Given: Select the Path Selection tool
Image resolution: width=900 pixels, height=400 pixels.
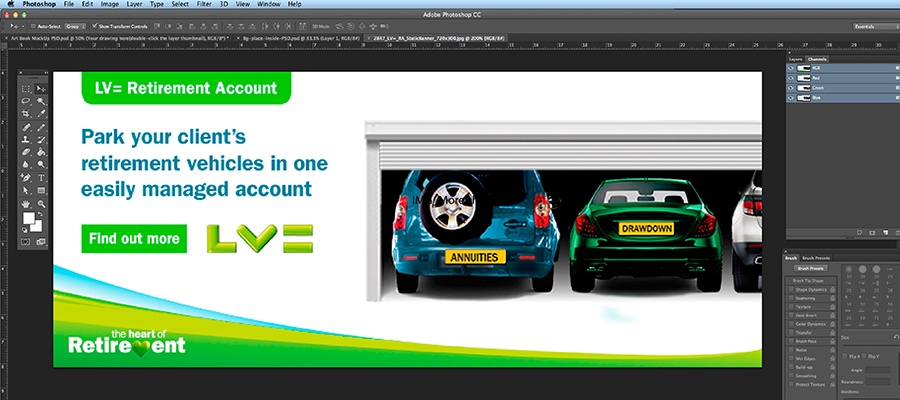Looking at the screenshot, I should 26,191.
